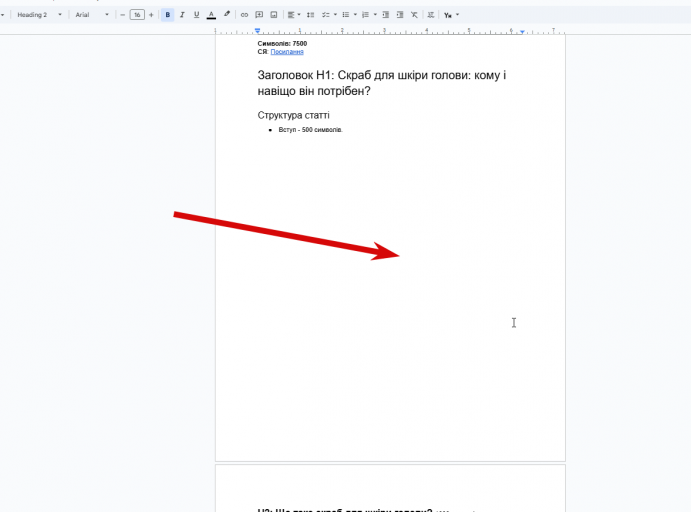Apply a bulleted list

(346, 15)
